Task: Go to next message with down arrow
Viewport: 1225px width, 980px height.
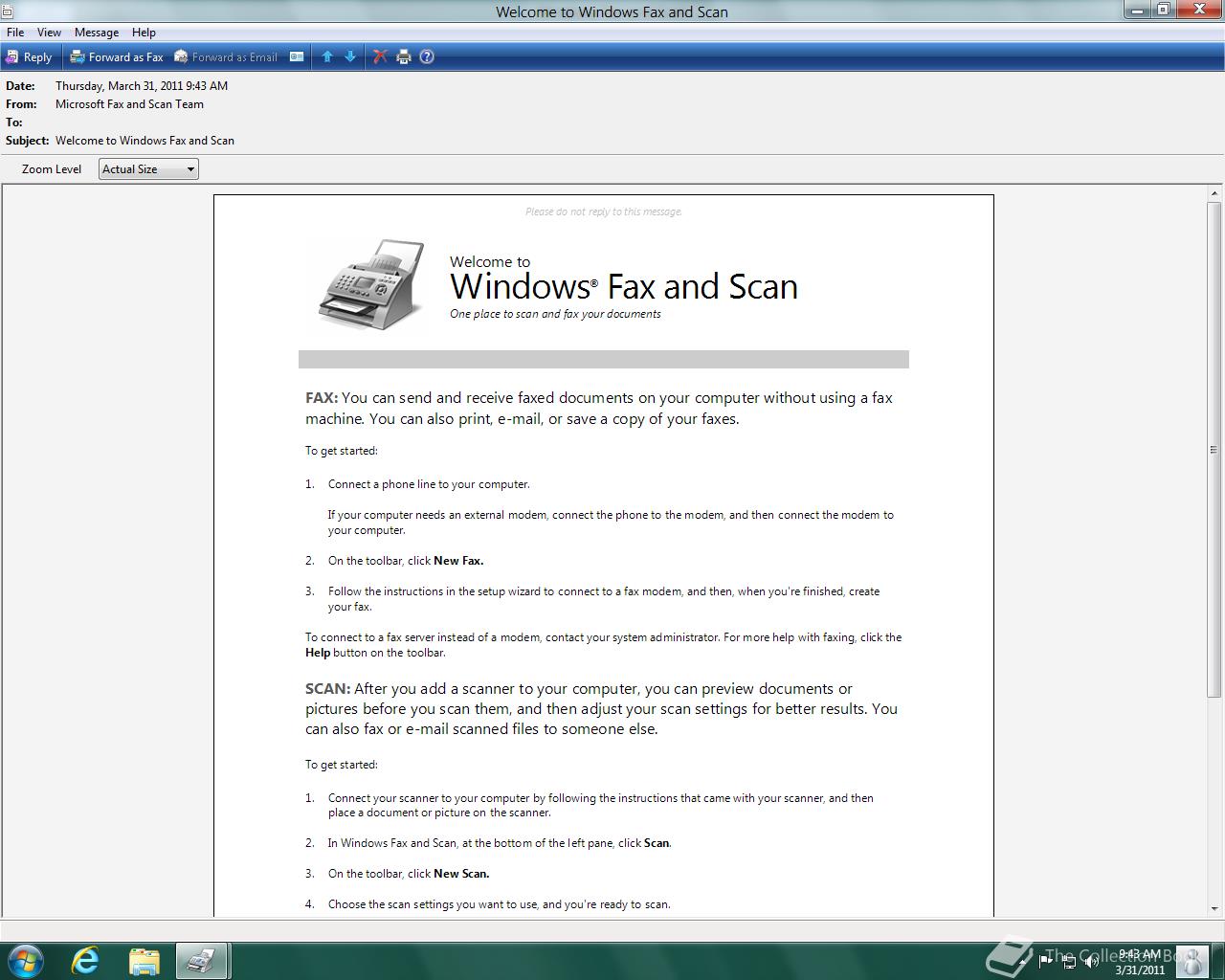Action: click(350, 57)
